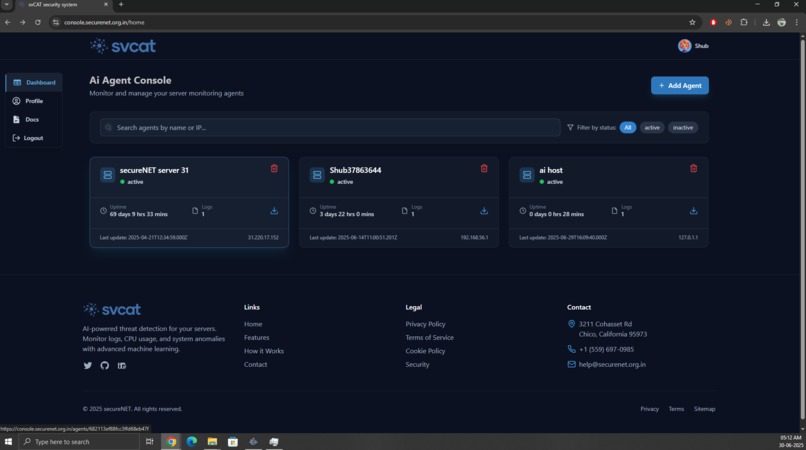Open a new browser tab
The width and height of the screenshot is (806, 450).
(x=121, y=4)
